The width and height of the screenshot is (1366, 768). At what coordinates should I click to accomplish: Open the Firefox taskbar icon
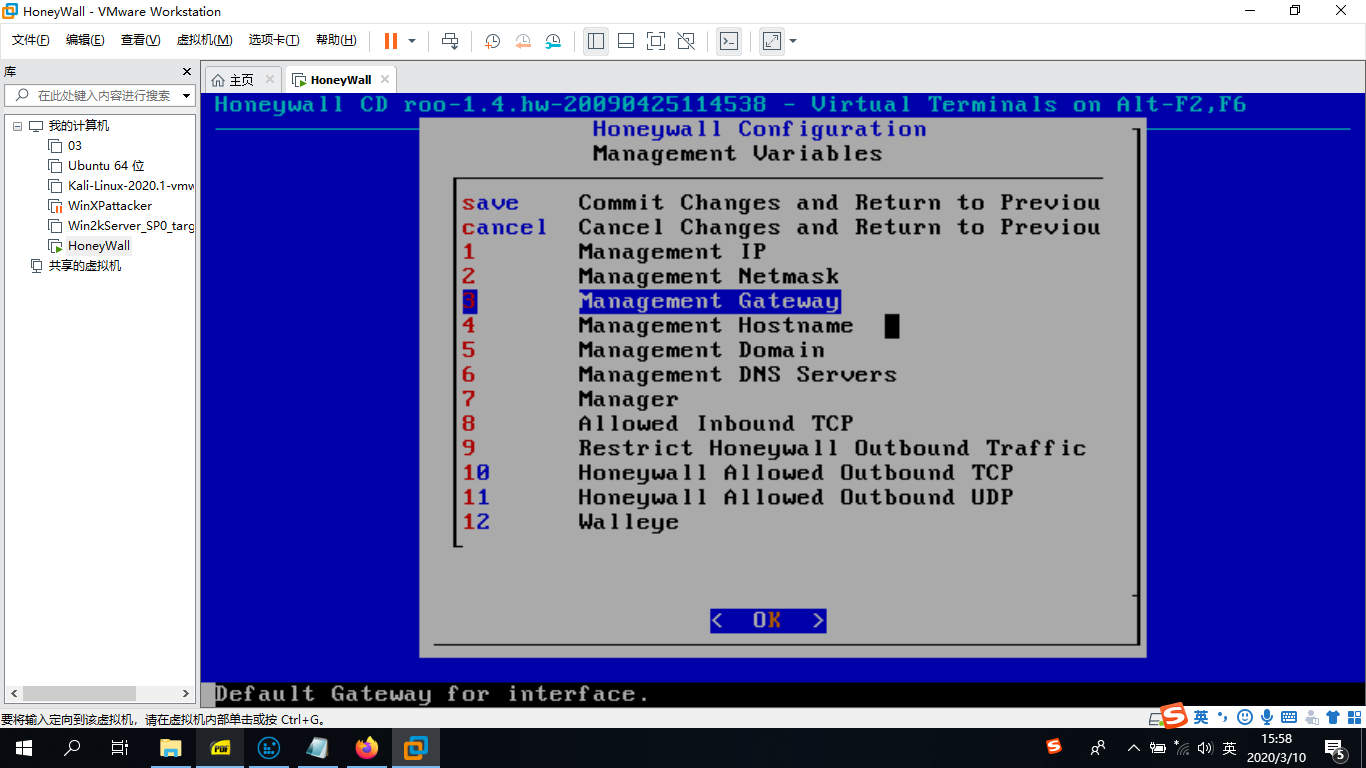[x=367, y=747]
